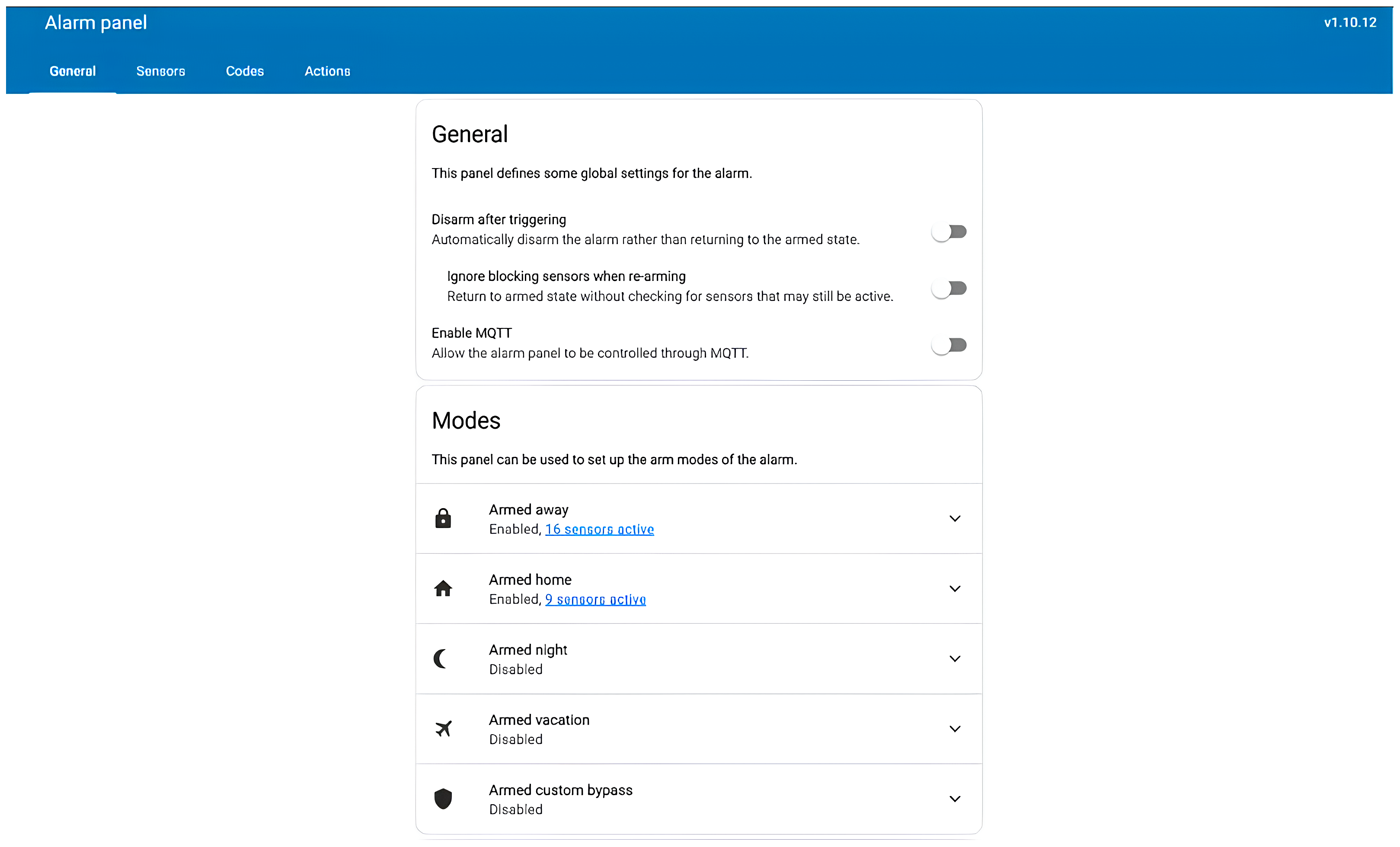This screenshot has height=847, width=1400.
Task: Switch to the Sensors tab
Action: [x=160, y=71]
